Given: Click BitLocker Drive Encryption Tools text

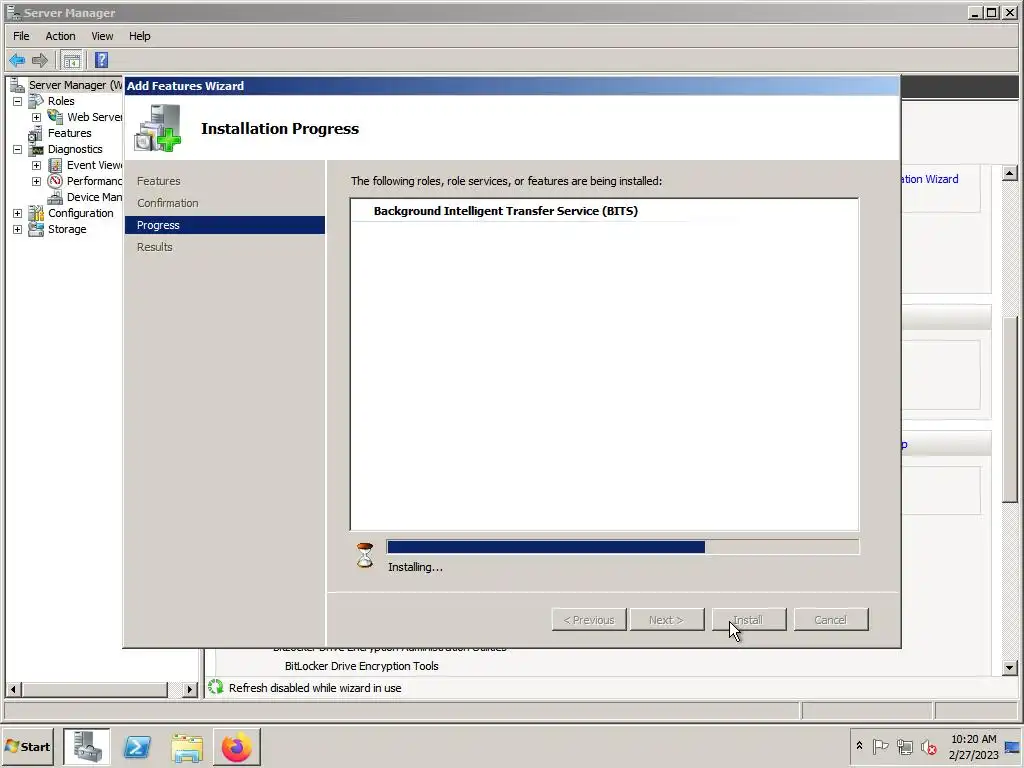Looking at the screenshot, I should click(362, 666).
